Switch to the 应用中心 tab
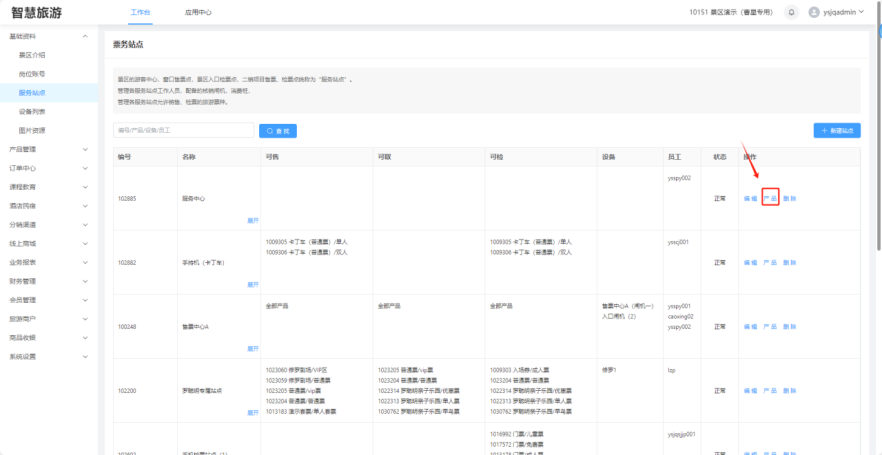The width and height of the screenshot is (882, 455). click(199, 12)
